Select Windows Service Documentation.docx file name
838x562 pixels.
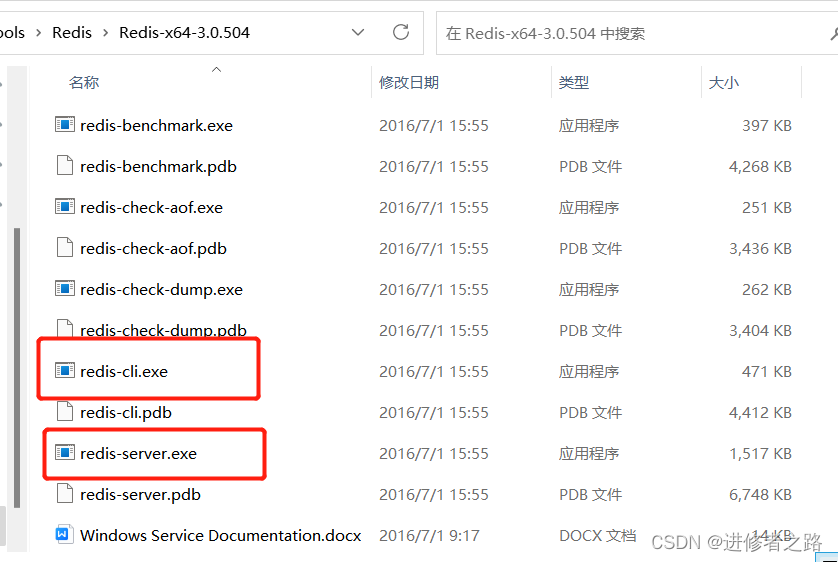coord(221,535)
